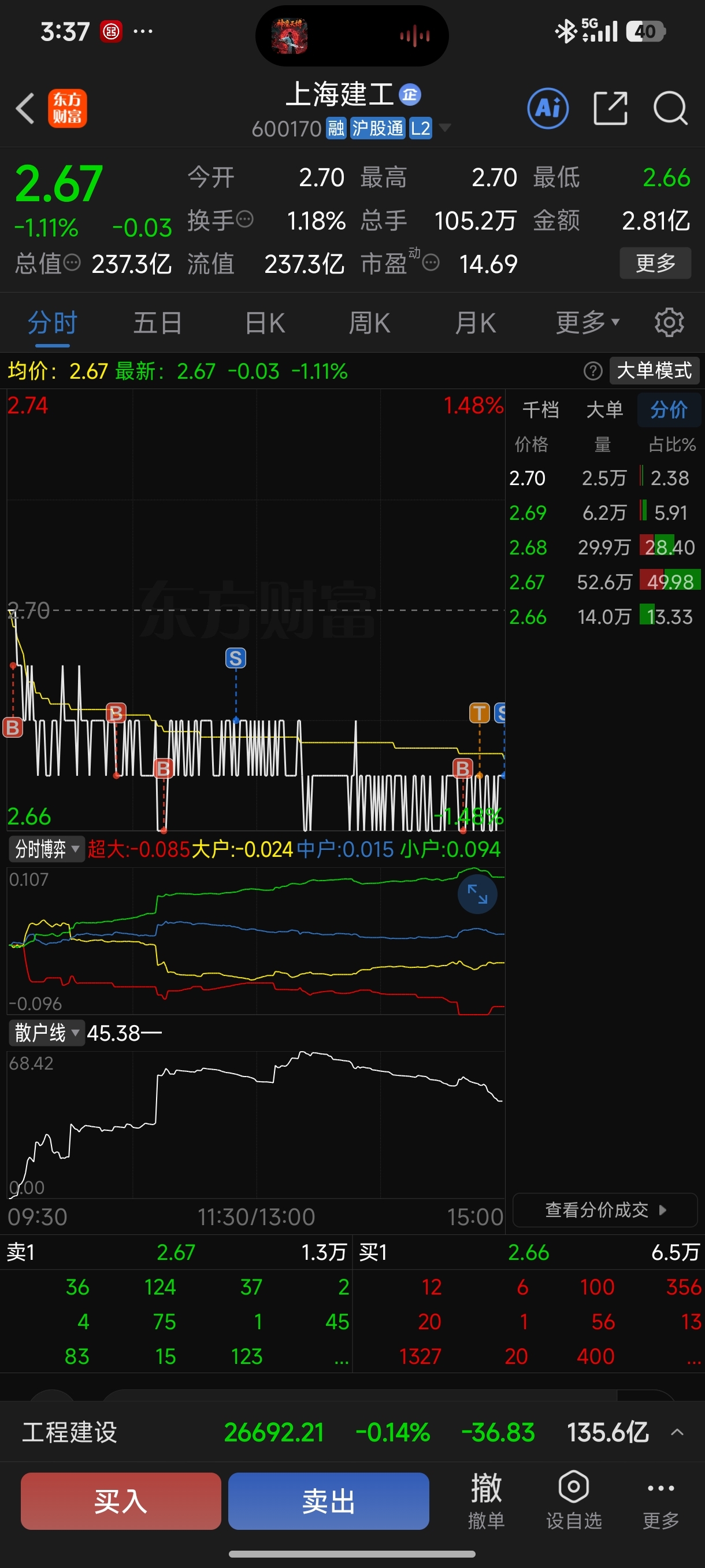Tap the 换手 info circle icon

coord(244,219)
